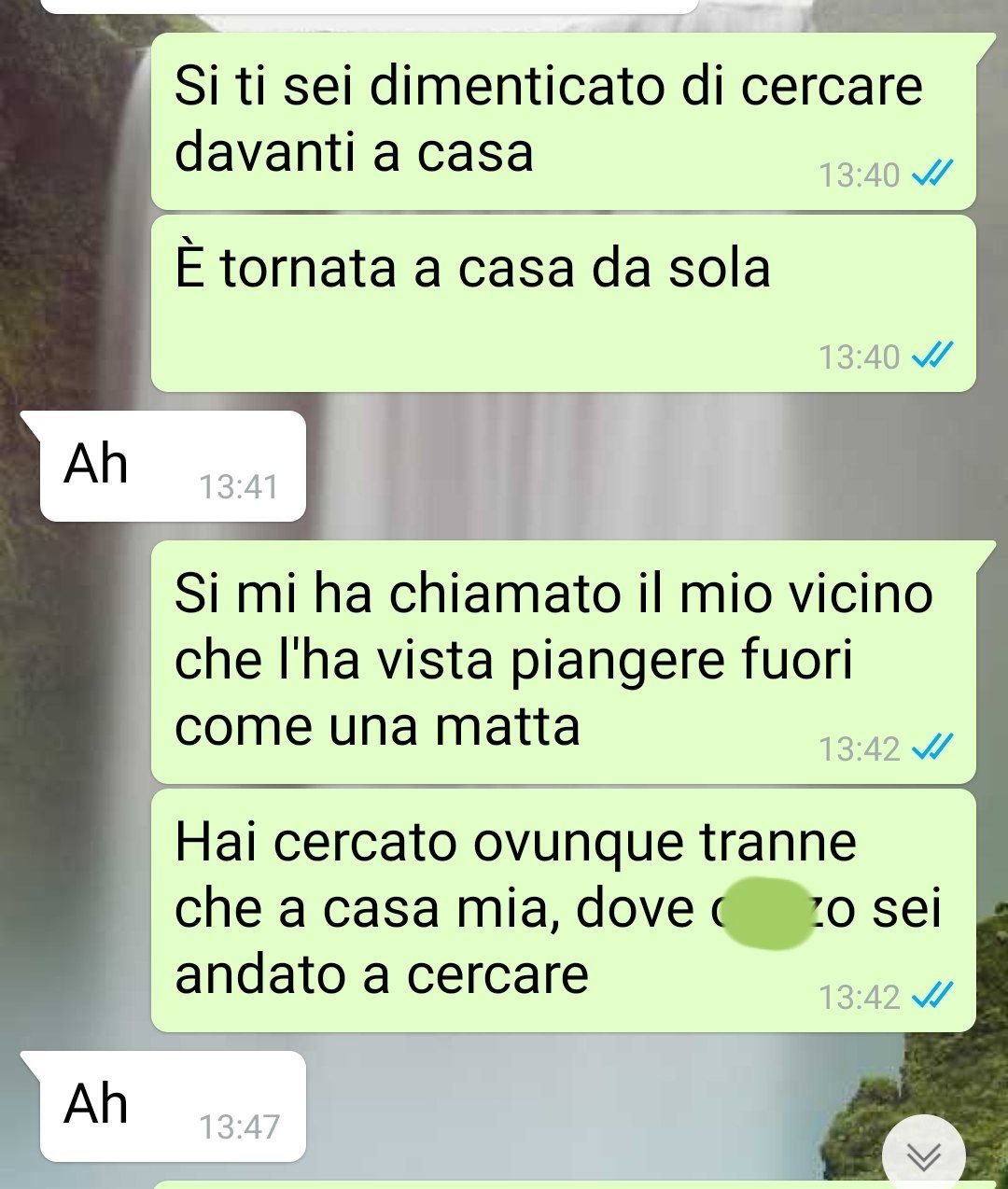Click the 13:40 timestamp under 'davanti a casa'

859,175
